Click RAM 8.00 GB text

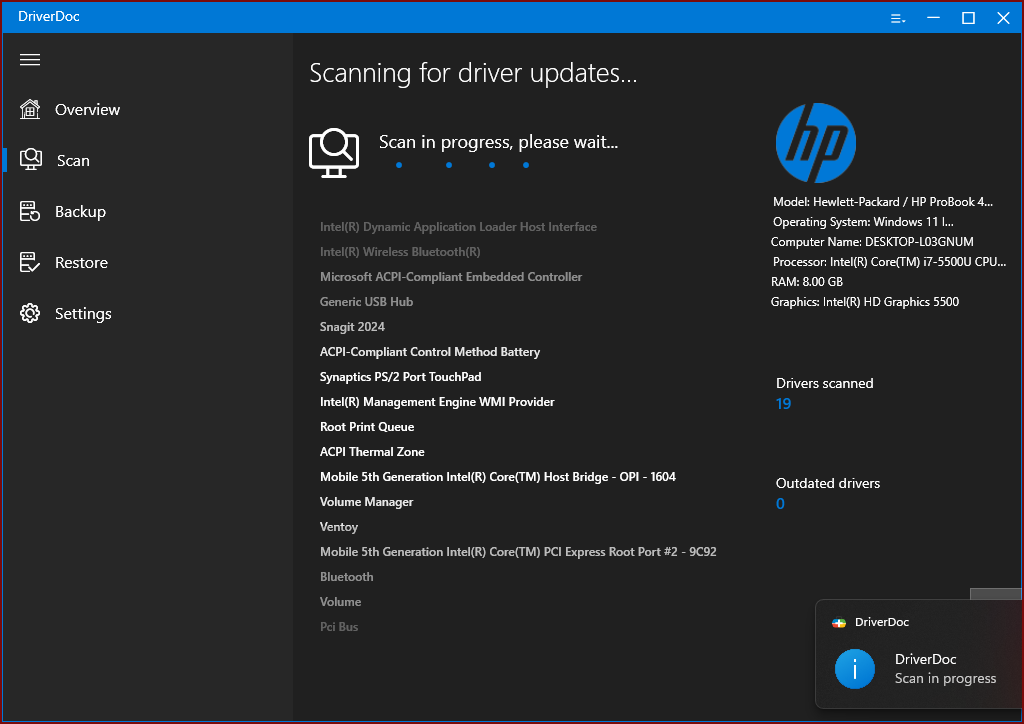click(x=807, y=282)
